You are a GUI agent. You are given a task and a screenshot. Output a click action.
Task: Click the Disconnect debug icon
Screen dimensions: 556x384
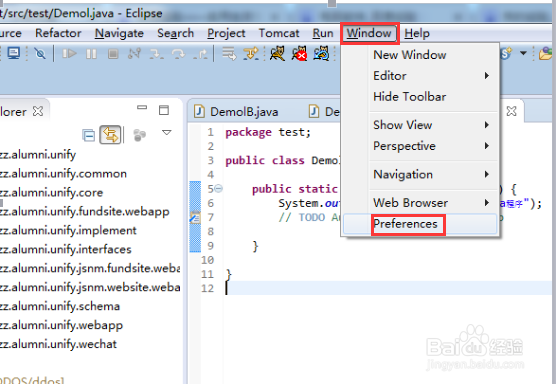click(134, 54)
